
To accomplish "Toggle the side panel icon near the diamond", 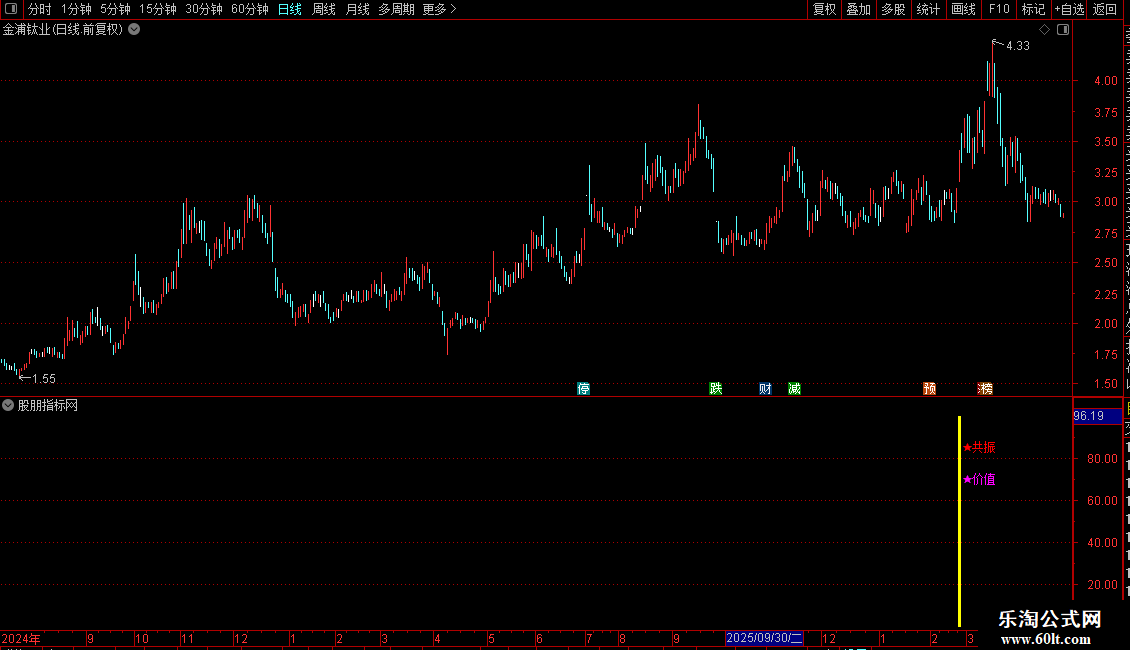I will [x=1063, y=30].
